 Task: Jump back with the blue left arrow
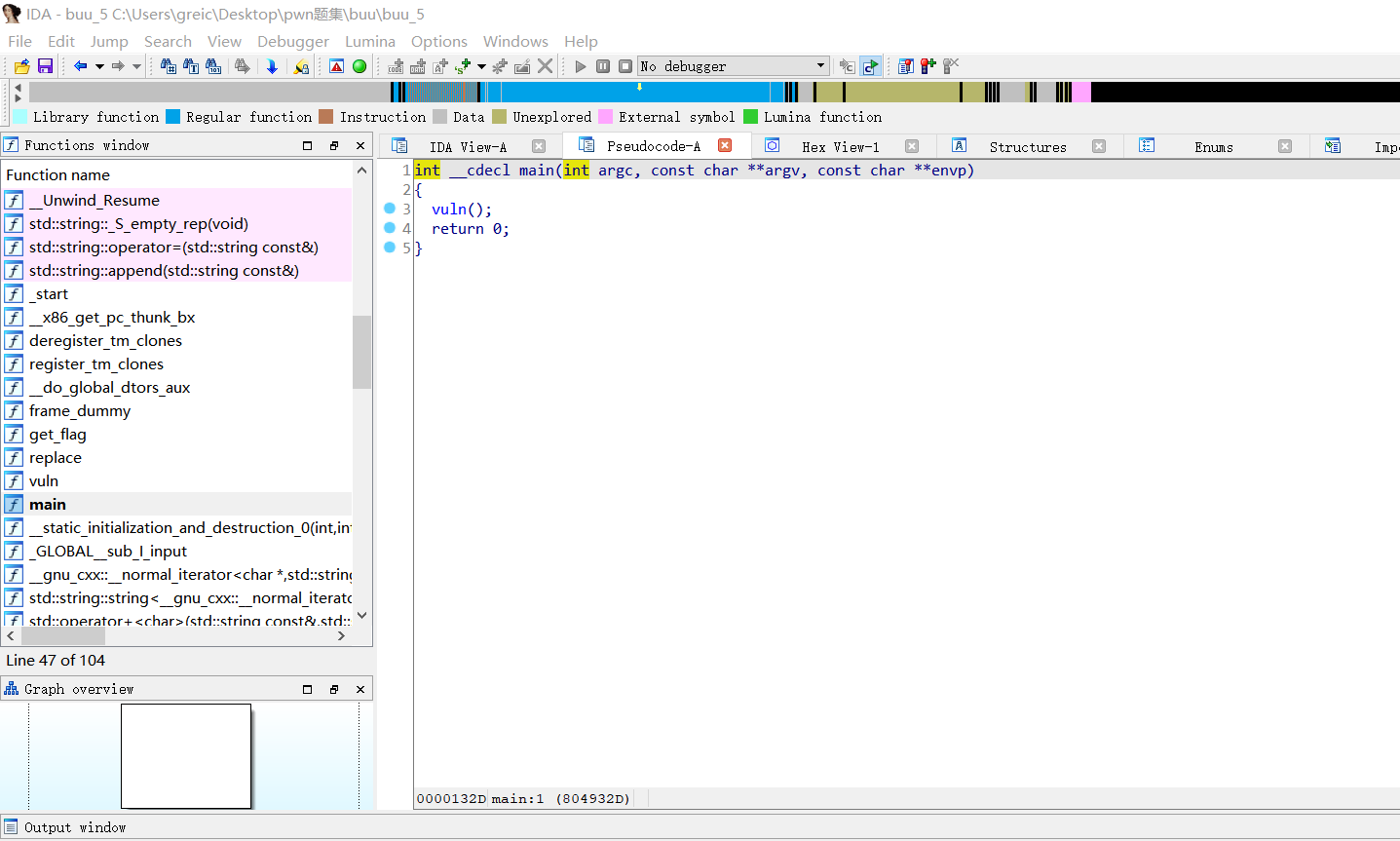(x=80, y=66)
